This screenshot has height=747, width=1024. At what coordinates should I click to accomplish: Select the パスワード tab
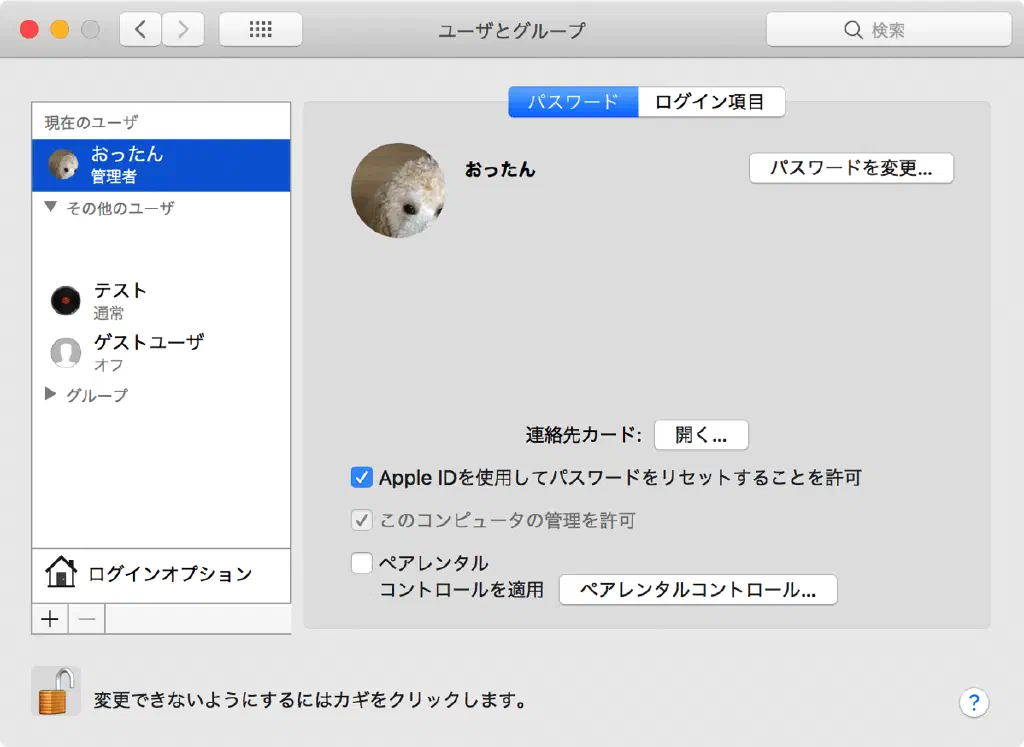(x=573, y=102)
